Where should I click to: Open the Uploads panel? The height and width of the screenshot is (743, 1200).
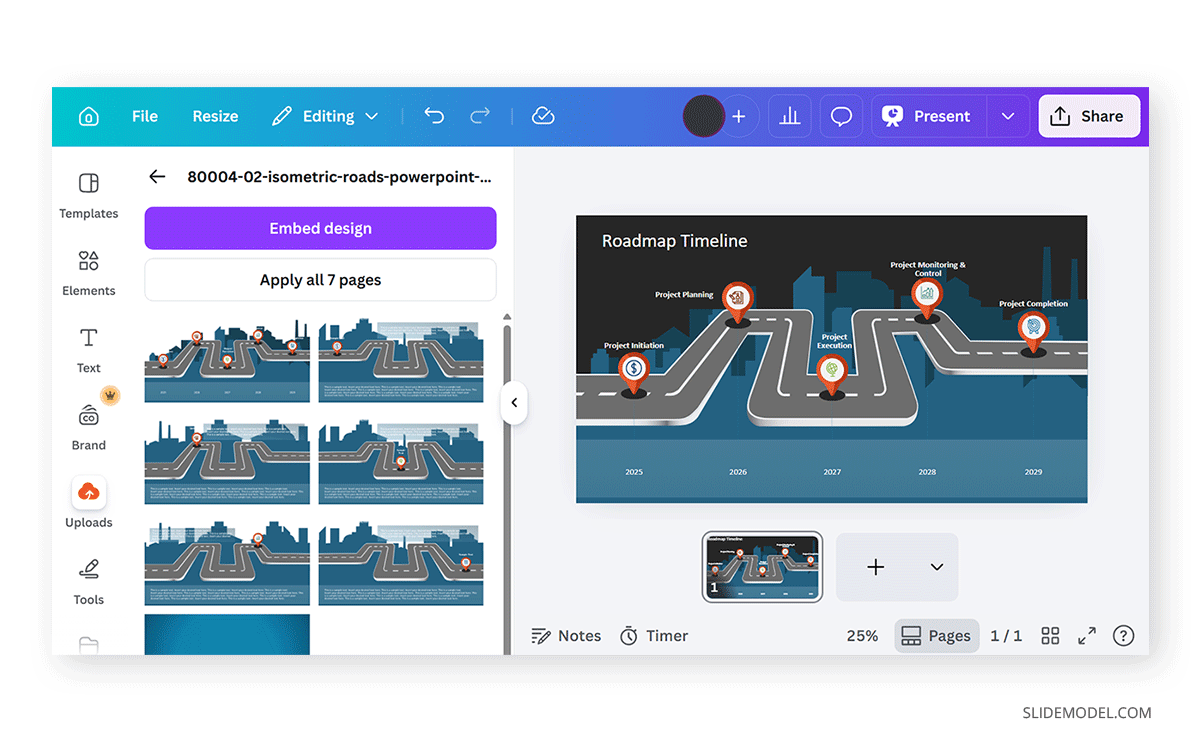(x=88, y=503)
